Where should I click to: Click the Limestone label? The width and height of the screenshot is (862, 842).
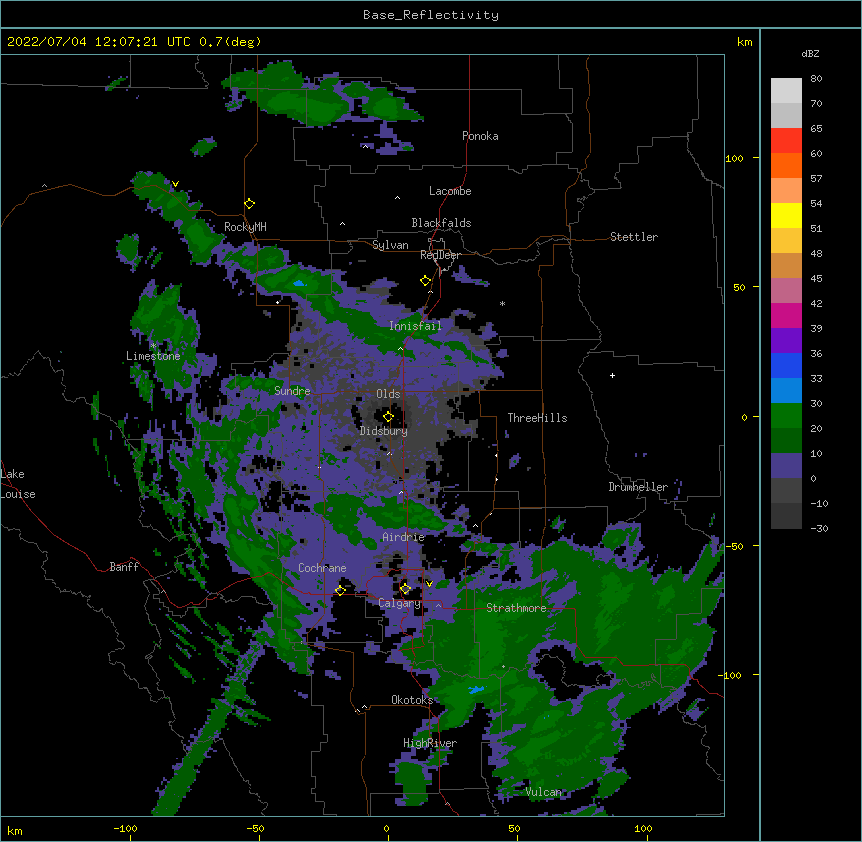tap(153, 356)
